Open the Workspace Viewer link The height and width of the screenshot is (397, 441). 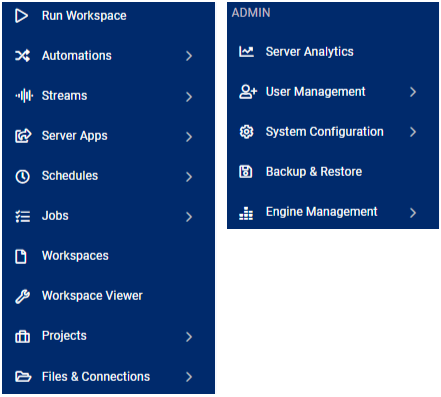92,296
